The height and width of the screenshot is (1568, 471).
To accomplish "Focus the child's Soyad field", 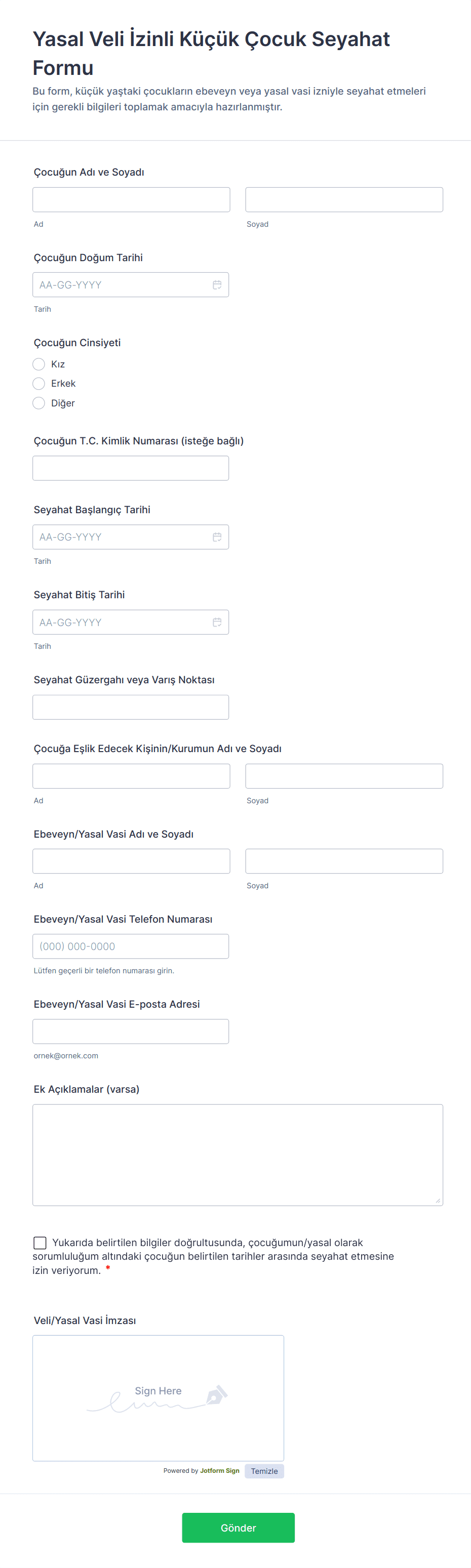I will click(x=344, y=199).
